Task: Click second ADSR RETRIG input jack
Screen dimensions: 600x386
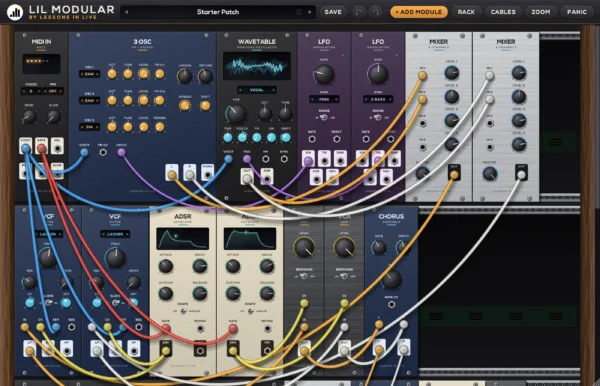Action: 267,329
